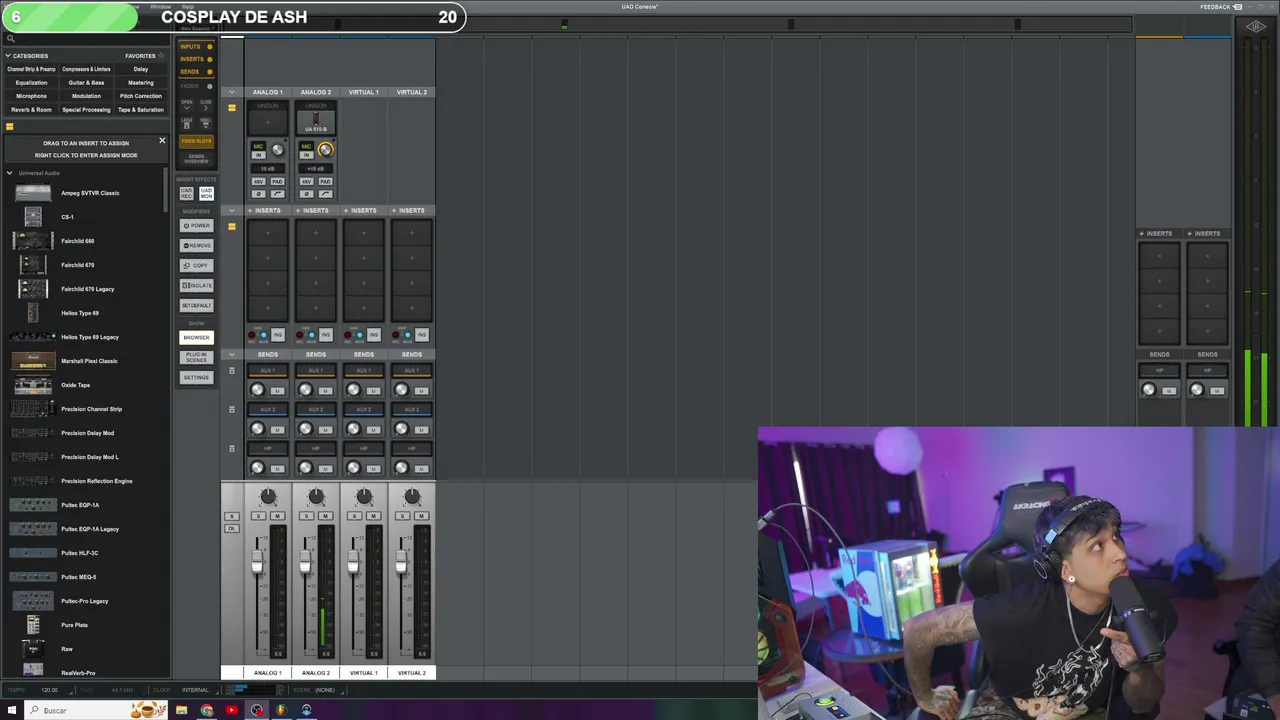Click the Analog 1 pan knob

[x=268, y=497]
